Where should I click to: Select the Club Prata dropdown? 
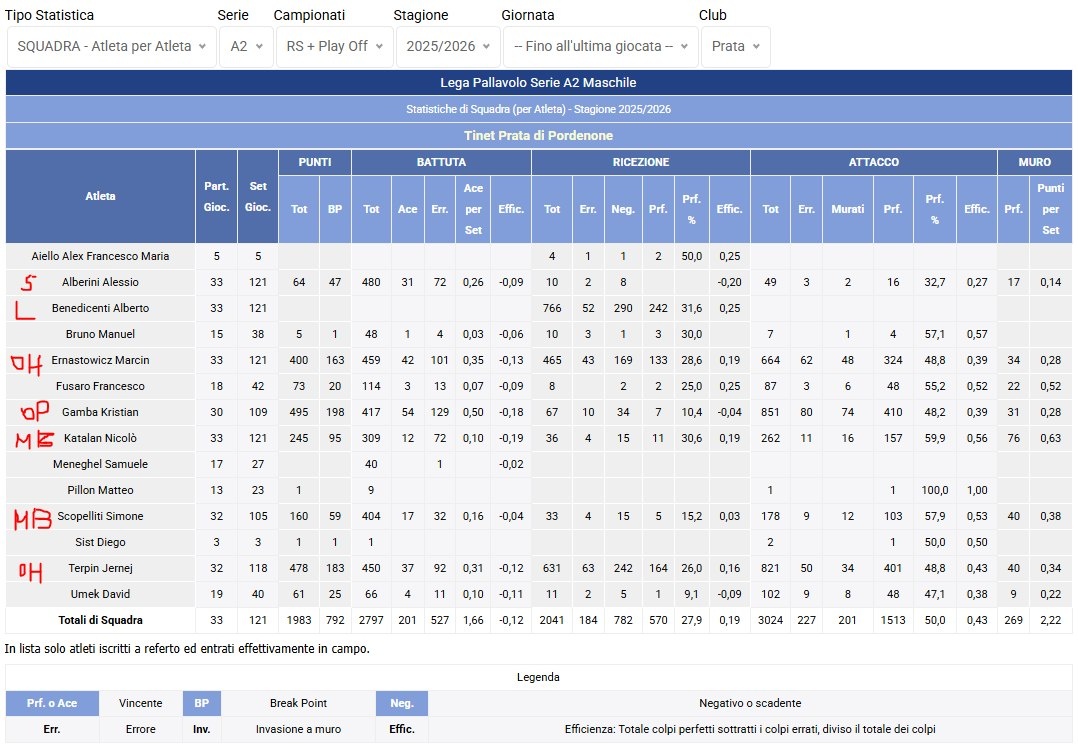click(x=736, y=47)
